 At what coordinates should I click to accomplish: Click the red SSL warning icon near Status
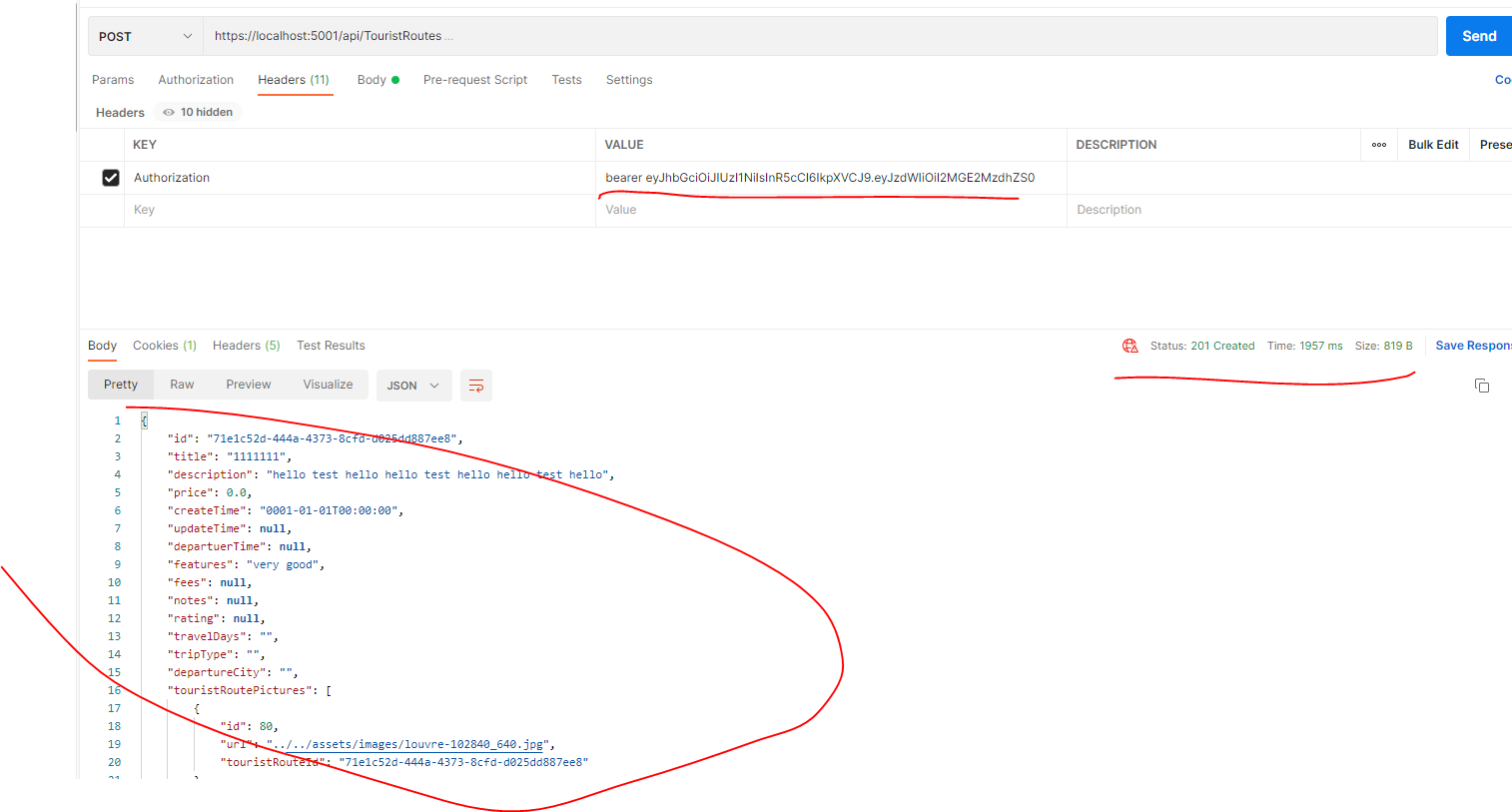pyautogui.click(x=1130, y=345)
